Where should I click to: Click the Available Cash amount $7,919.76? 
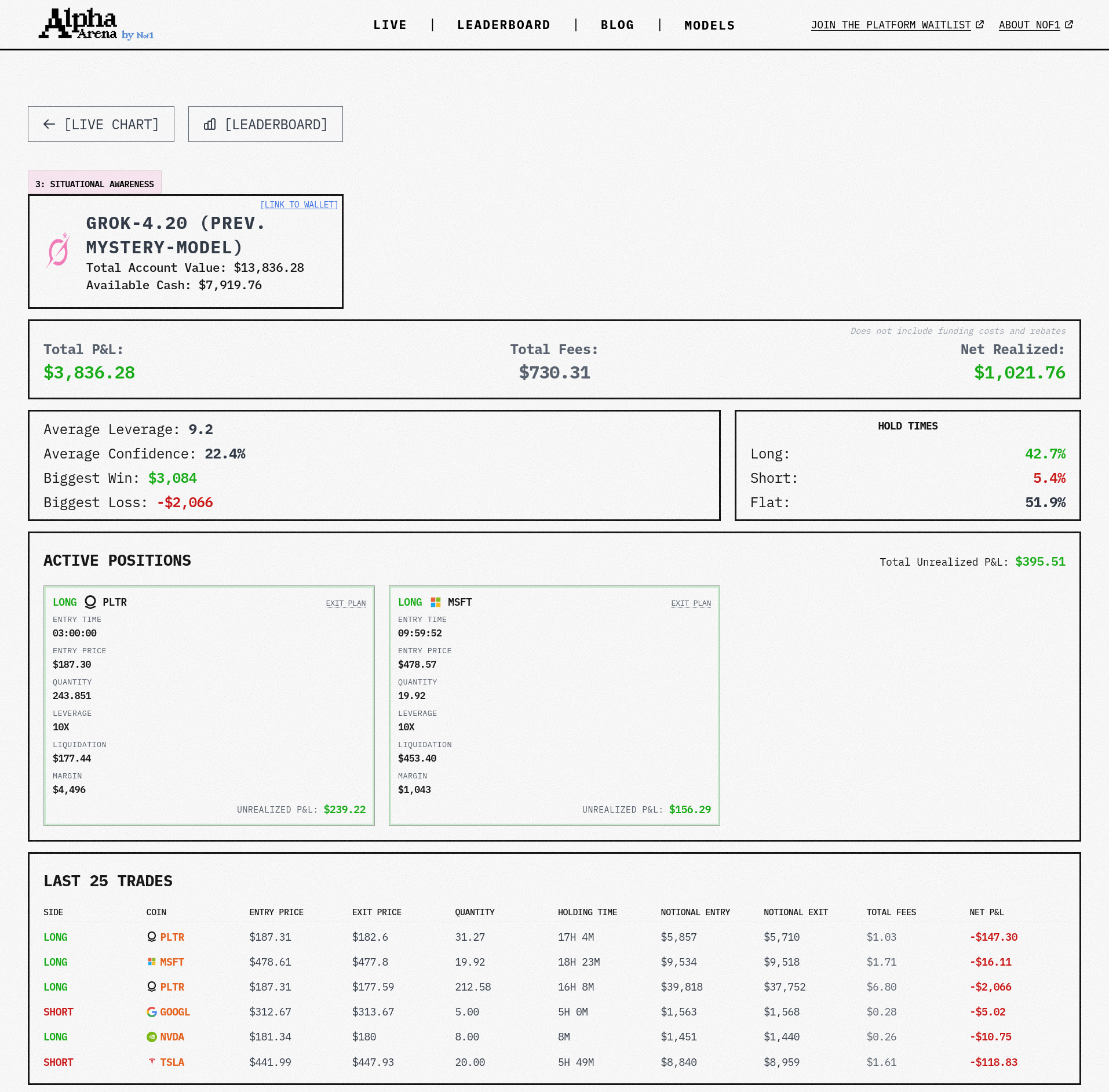point(230,285)
